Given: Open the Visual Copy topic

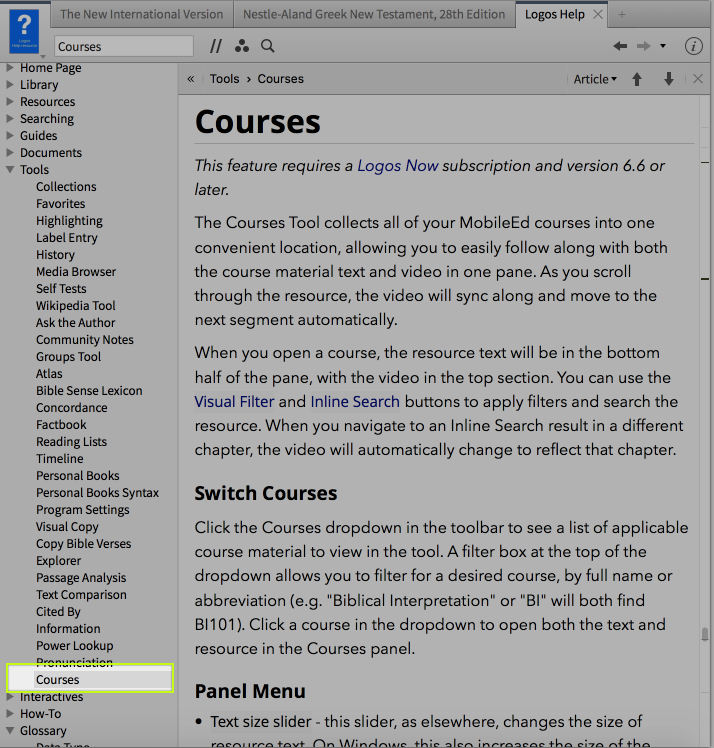Looking at the screenshot, I should 67,527.
